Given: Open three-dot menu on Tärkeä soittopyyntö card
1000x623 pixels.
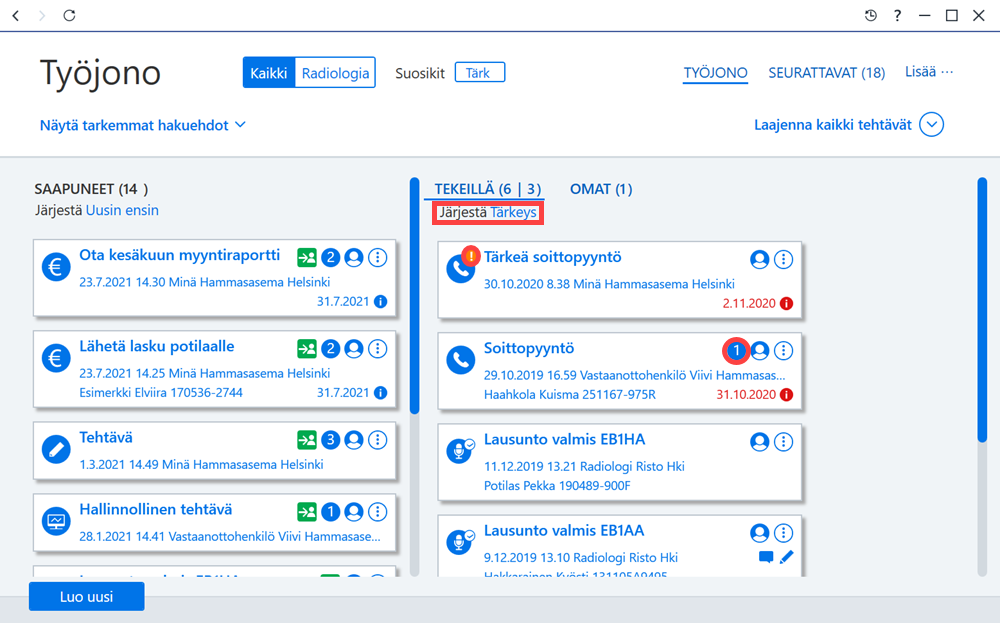Looking at the screenshot, I should click(x=783, y=260).
